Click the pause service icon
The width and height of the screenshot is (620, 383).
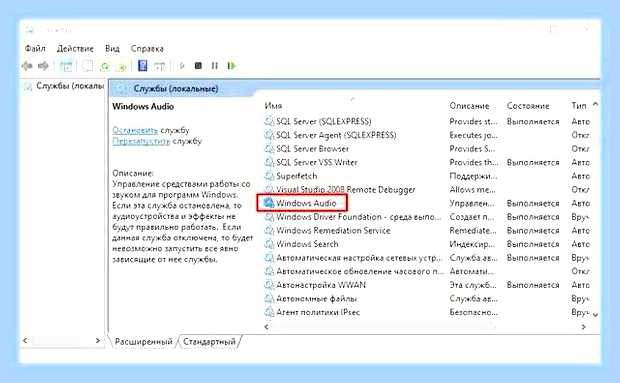pos(214,66)
